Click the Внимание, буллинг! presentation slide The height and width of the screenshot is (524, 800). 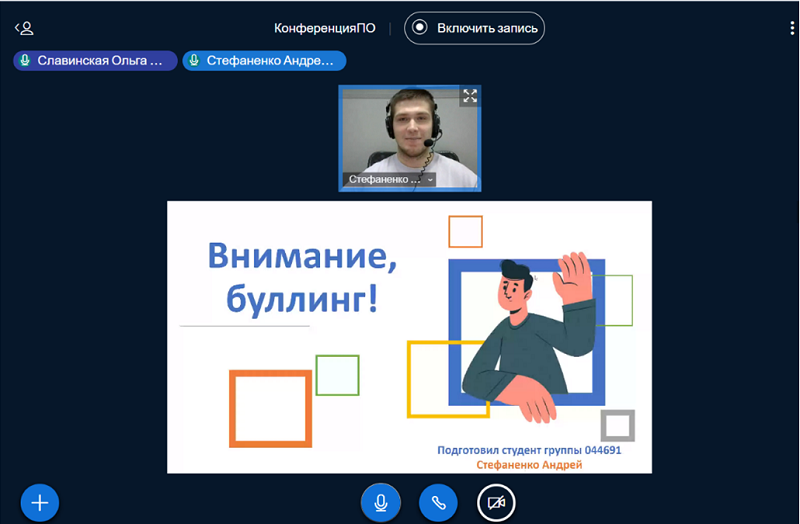pos(409,337)
